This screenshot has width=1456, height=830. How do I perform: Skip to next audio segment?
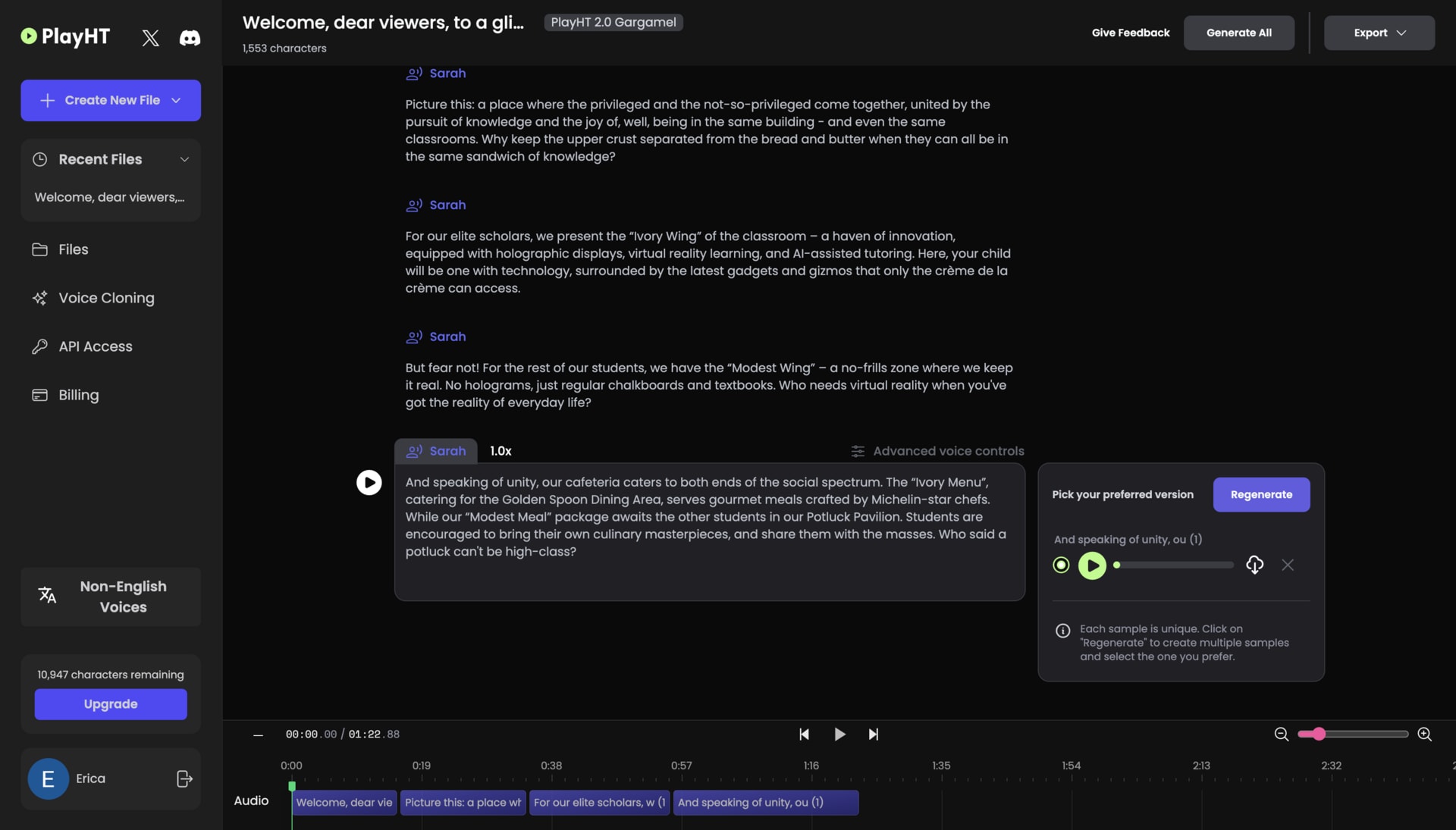click(x=873, y=734)
